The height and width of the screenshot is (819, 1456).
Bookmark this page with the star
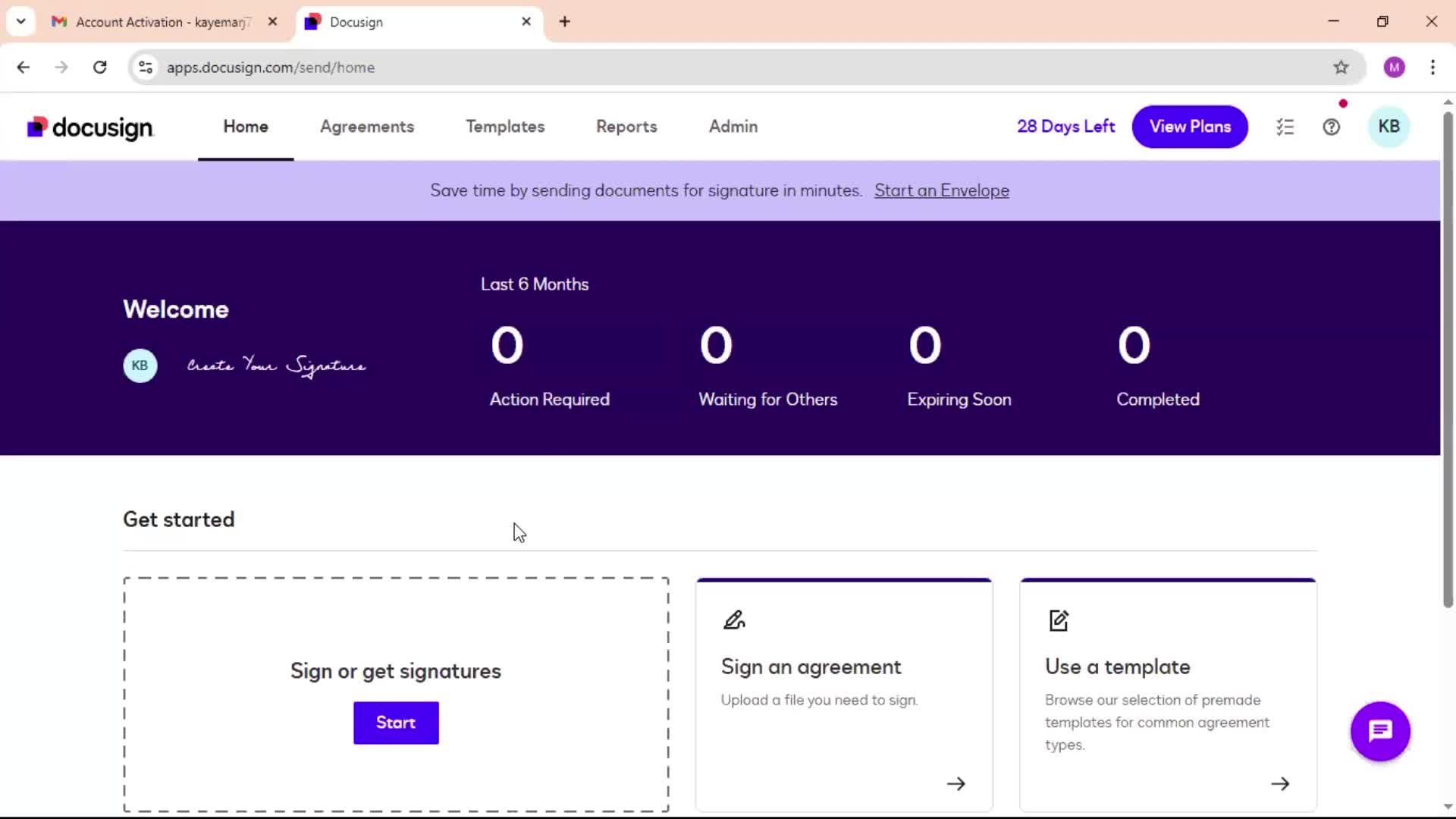(1341, 67)
